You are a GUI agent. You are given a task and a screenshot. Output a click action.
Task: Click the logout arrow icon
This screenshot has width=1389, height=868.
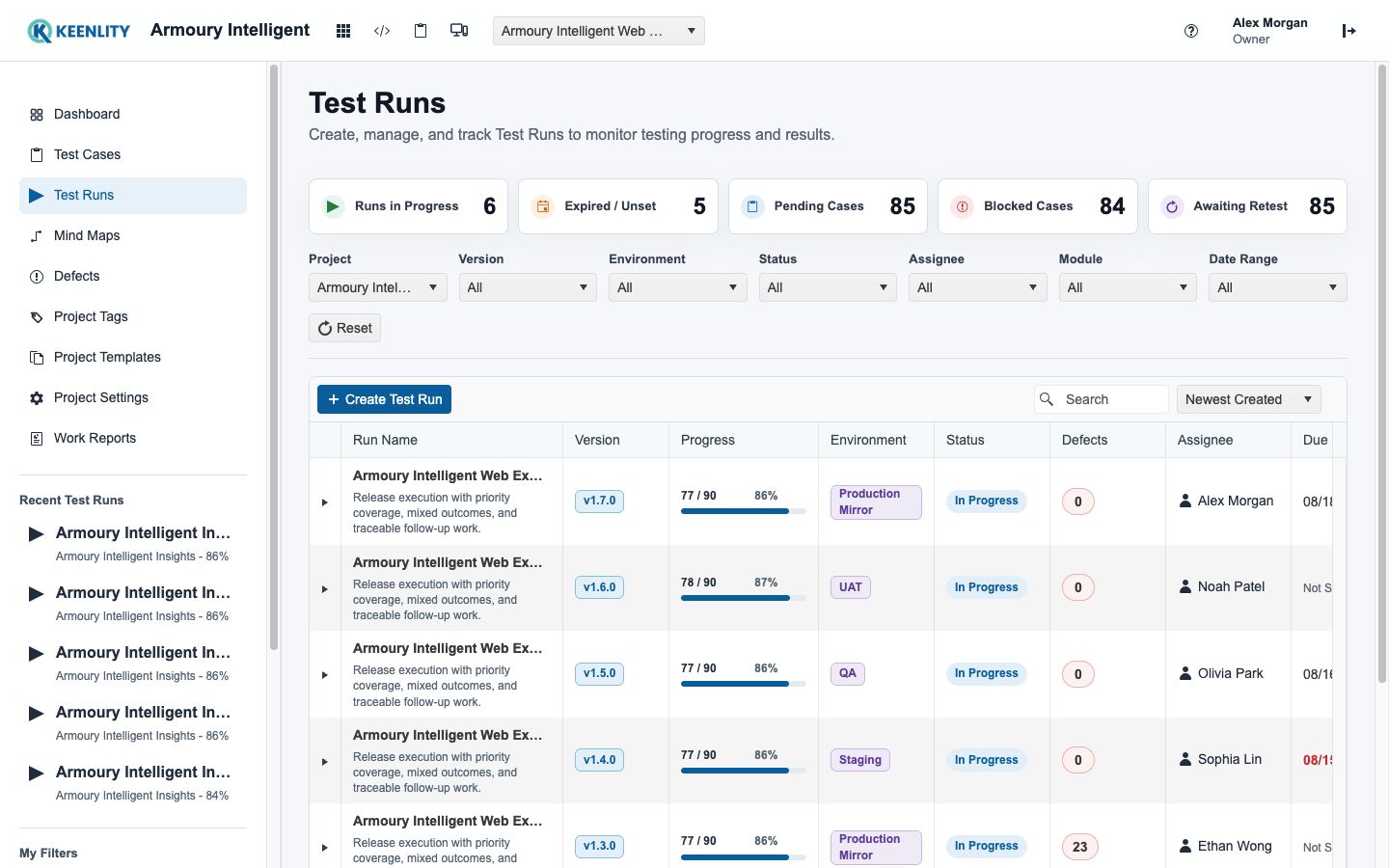pos(1349,31)
